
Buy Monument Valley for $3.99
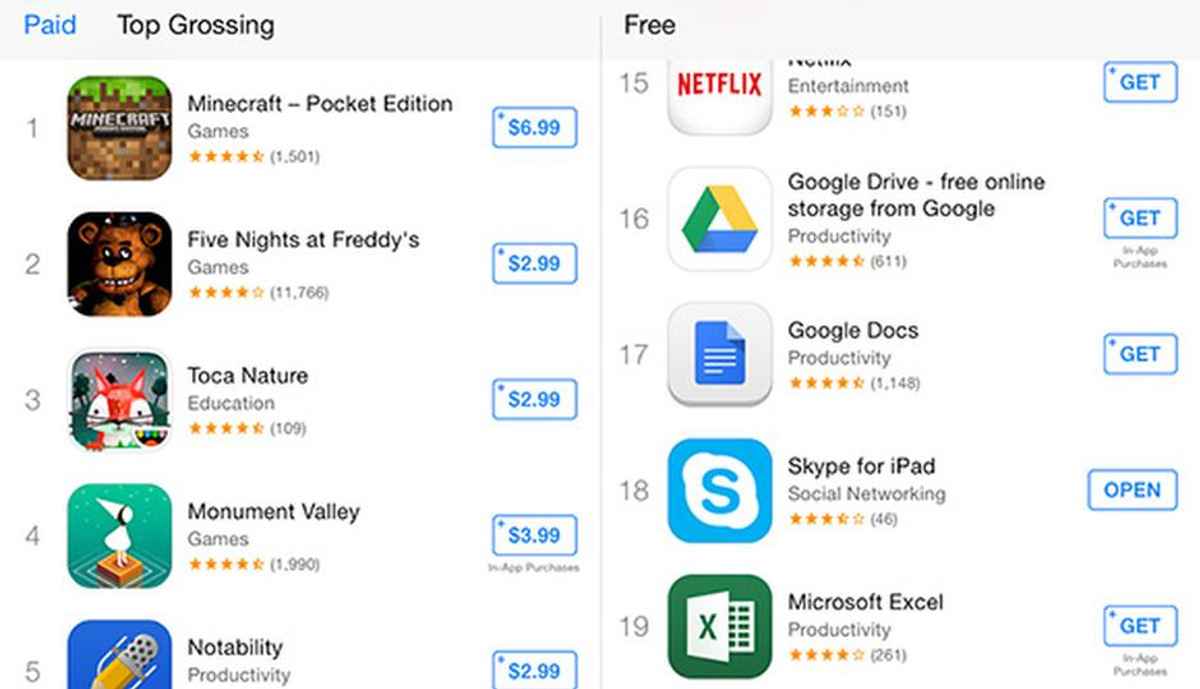pyautogui.click(x=534, y=535)
